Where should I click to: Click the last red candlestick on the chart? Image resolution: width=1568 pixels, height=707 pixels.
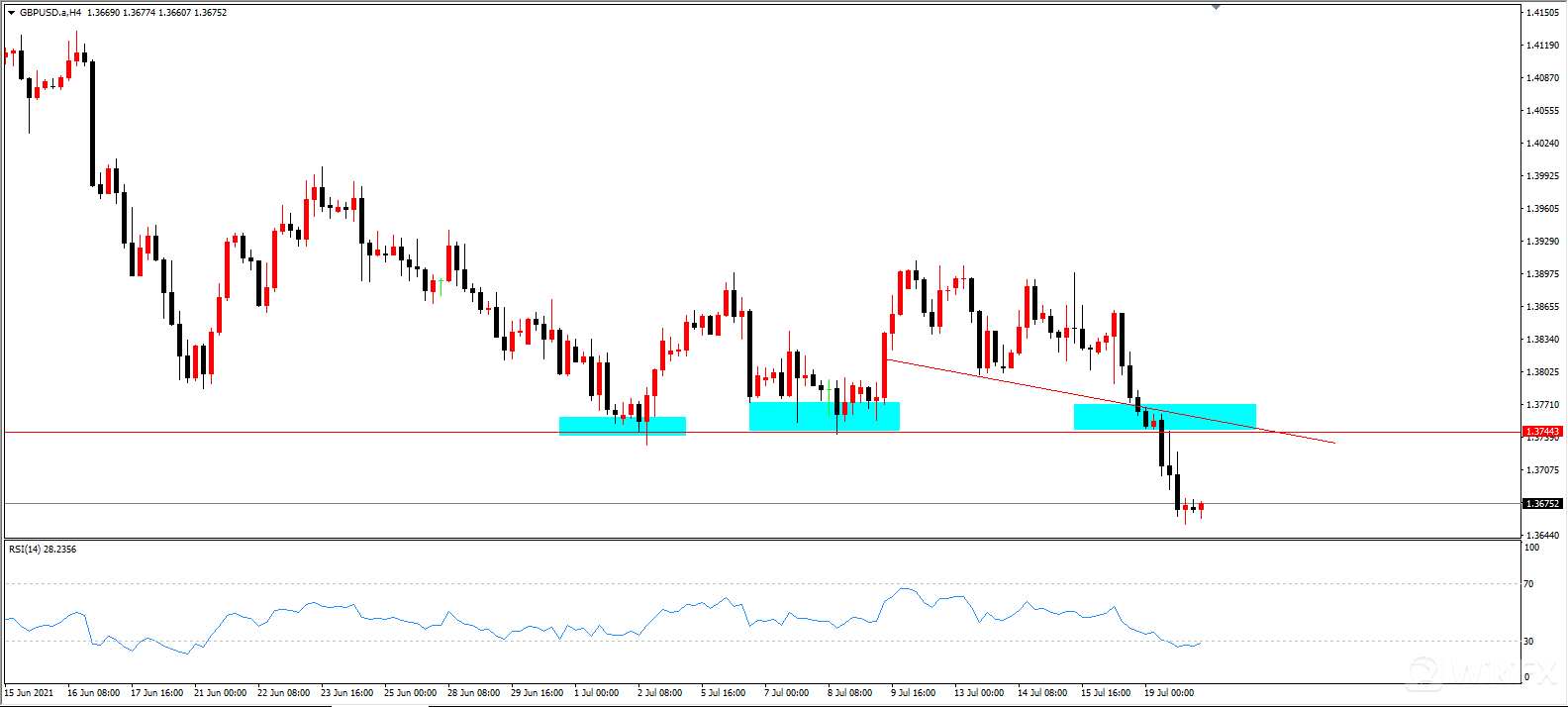tap(1201, 507)
